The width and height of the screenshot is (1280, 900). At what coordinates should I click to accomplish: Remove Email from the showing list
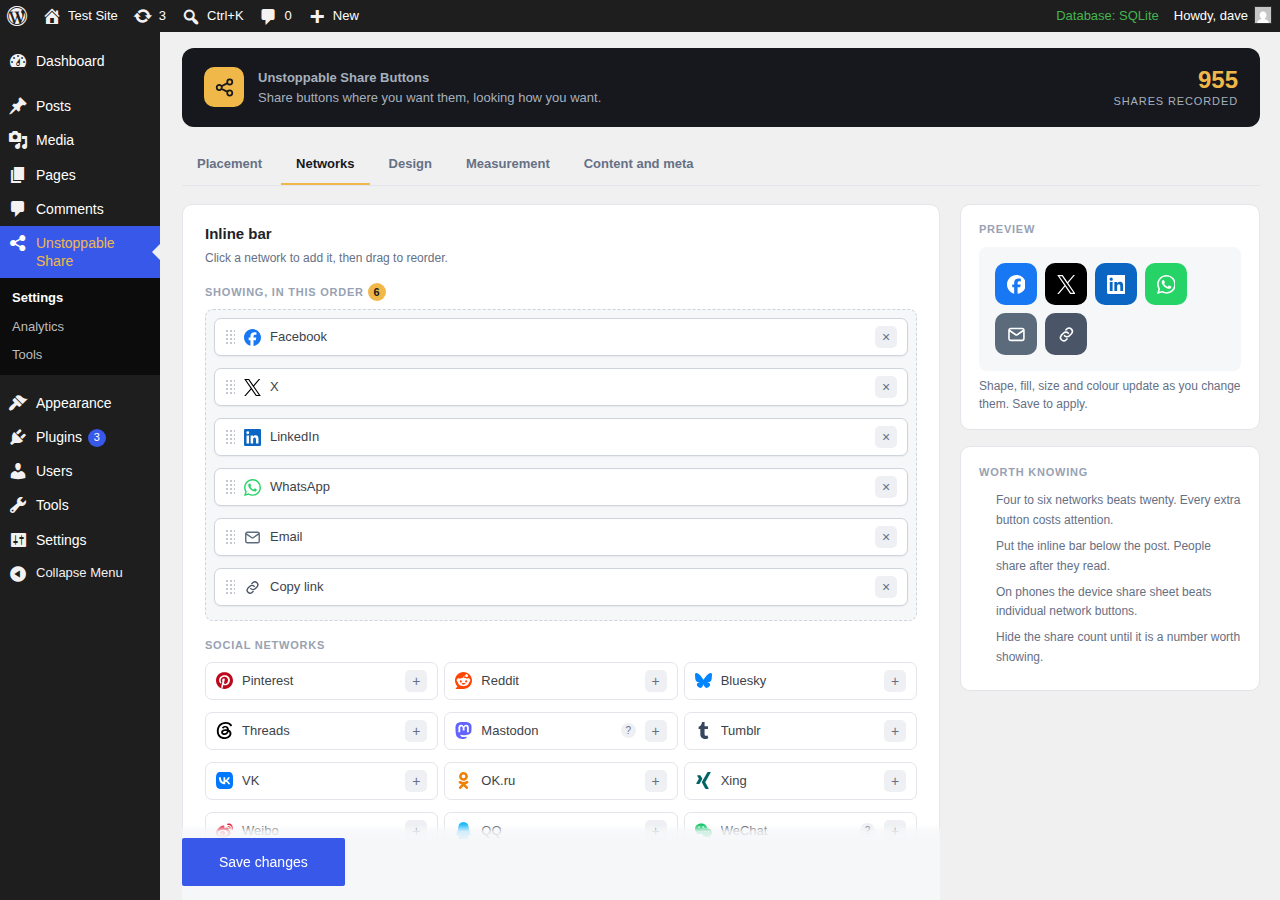click(x=886, y=537)
